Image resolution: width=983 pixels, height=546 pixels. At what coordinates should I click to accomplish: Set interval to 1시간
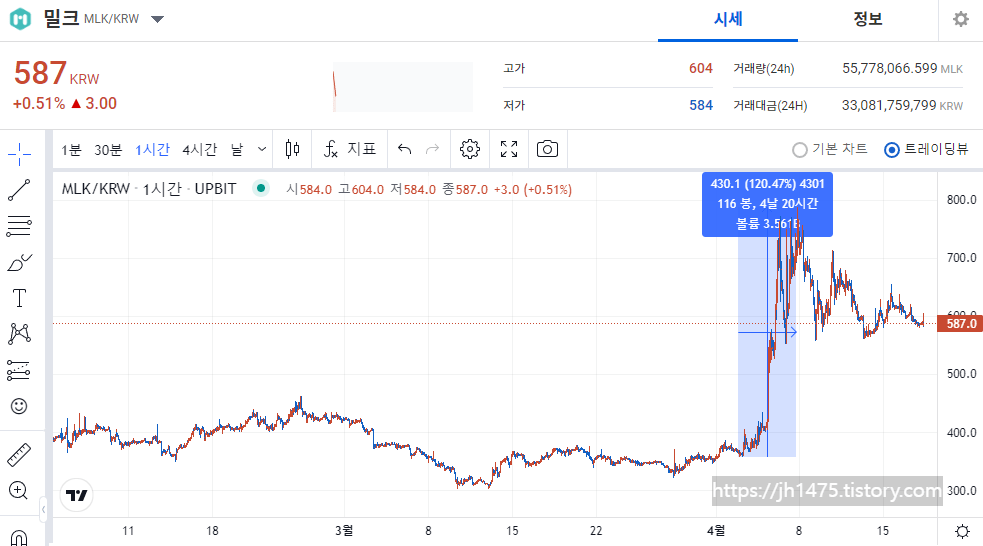click(x=152, y=150)
